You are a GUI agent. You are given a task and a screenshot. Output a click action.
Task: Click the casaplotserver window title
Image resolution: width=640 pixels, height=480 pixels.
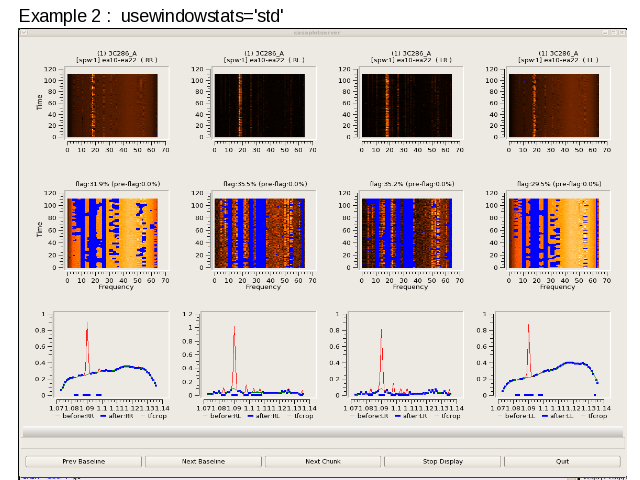coord(317,33)
